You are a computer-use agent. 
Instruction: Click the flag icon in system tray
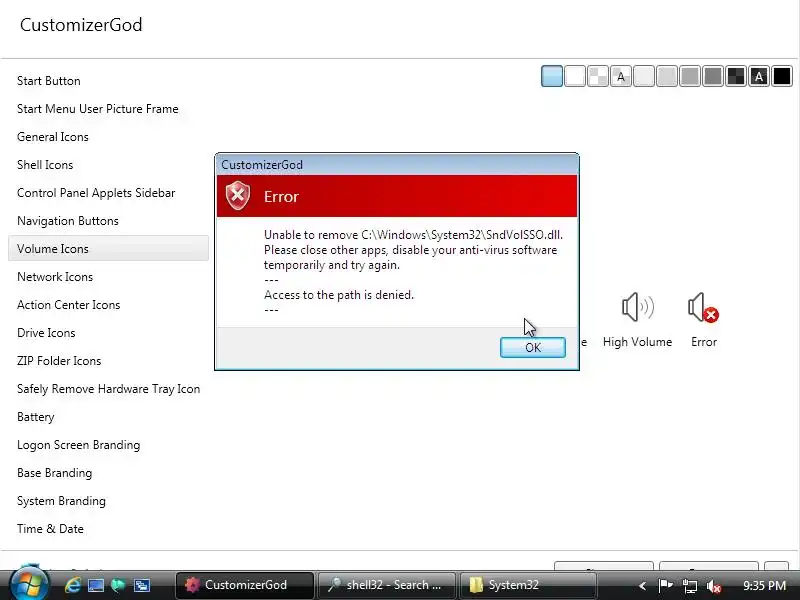665,585
